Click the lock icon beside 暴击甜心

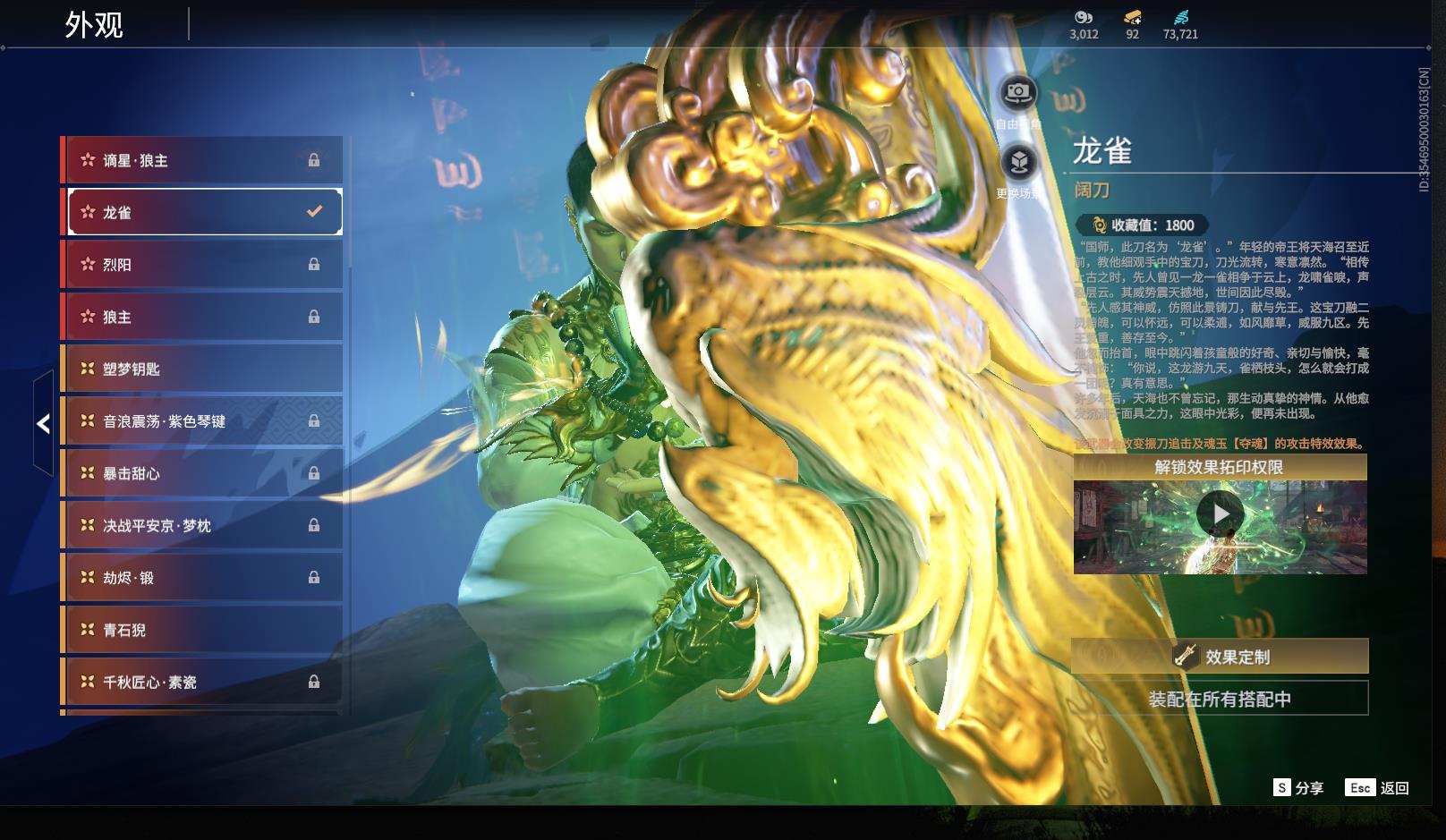click(x=314, y=473)
